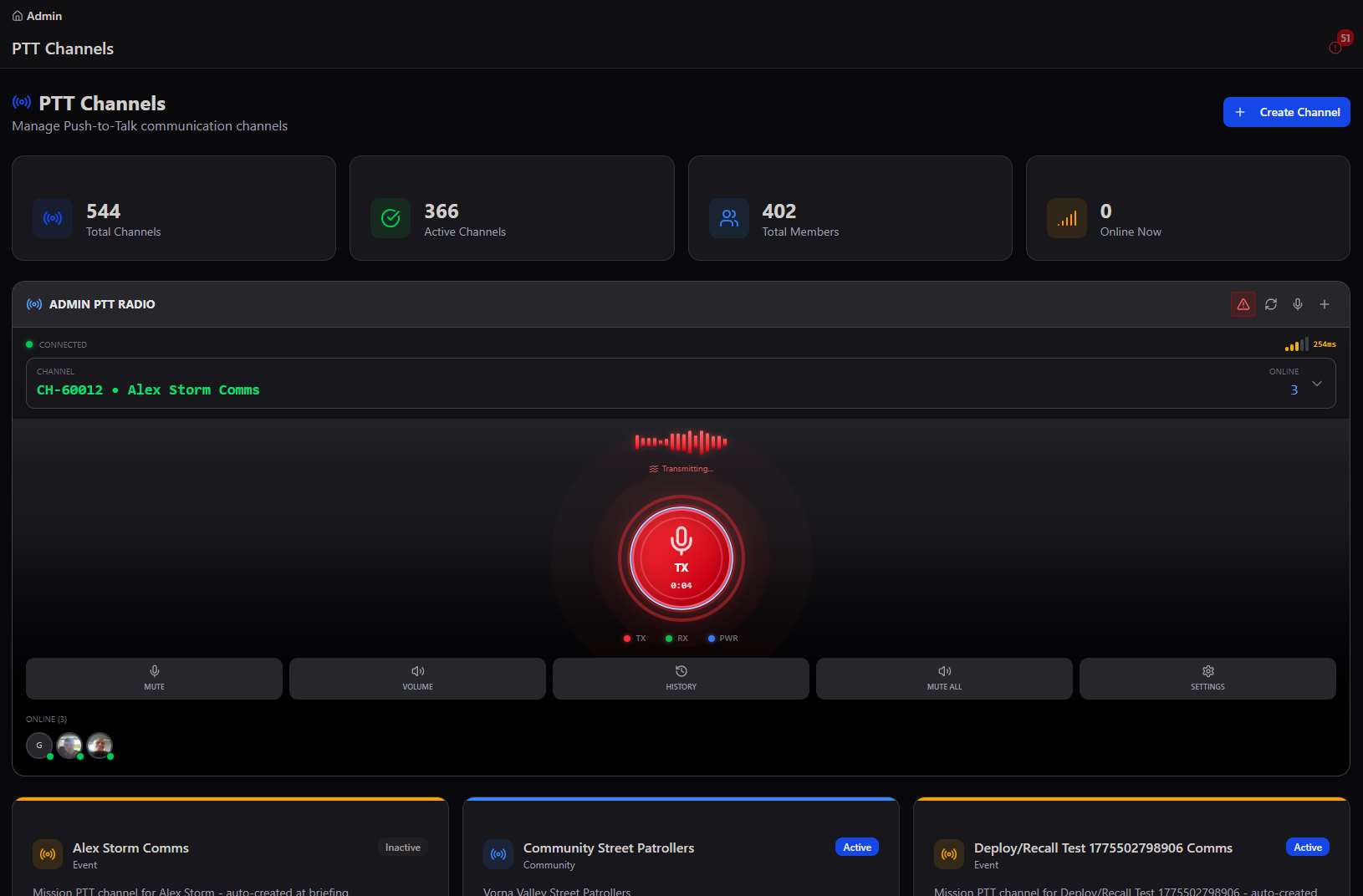Click the TX status indicator dot

click(x=627, y=639)
